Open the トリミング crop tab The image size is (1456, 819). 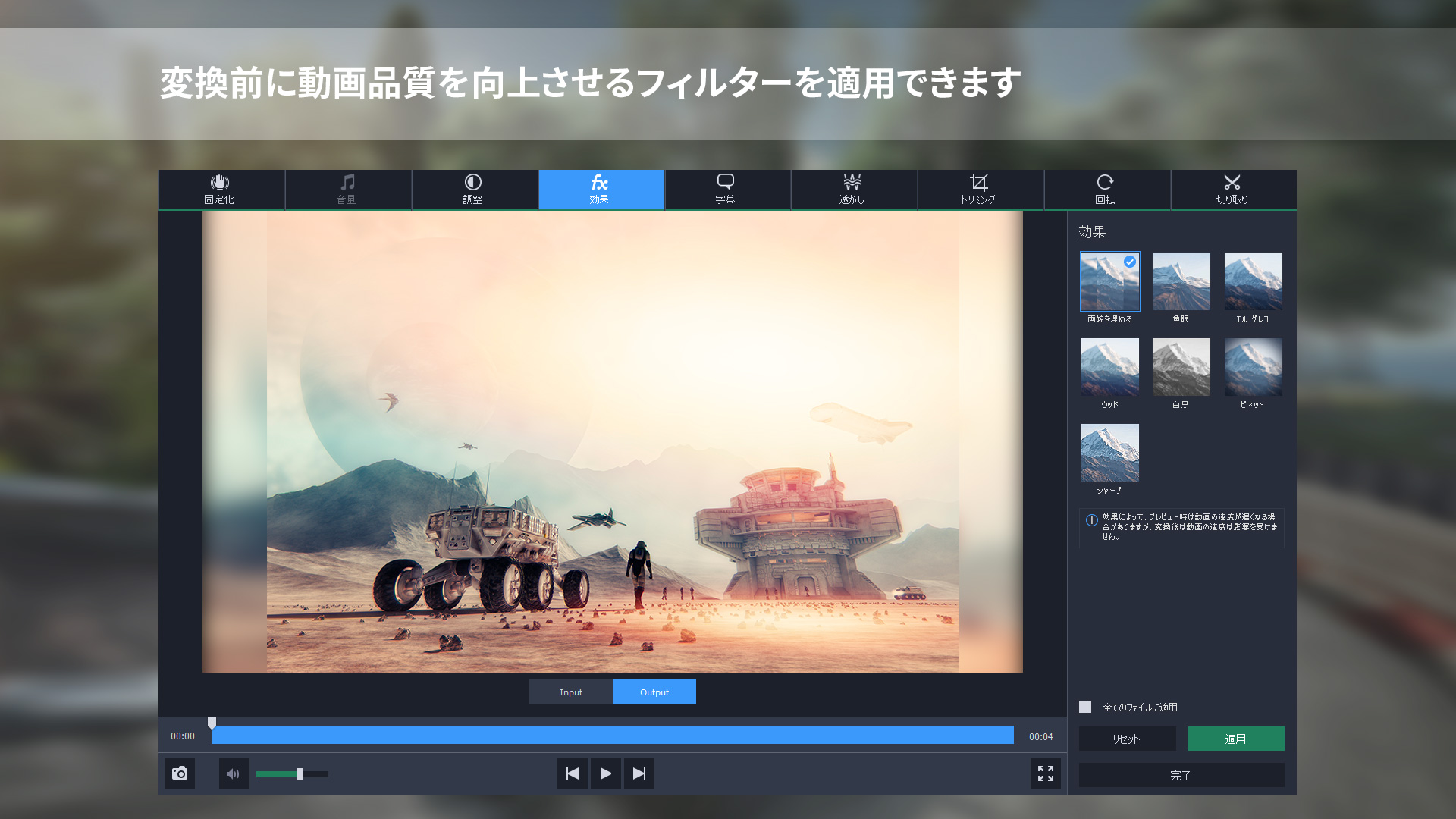coord(981,190)
